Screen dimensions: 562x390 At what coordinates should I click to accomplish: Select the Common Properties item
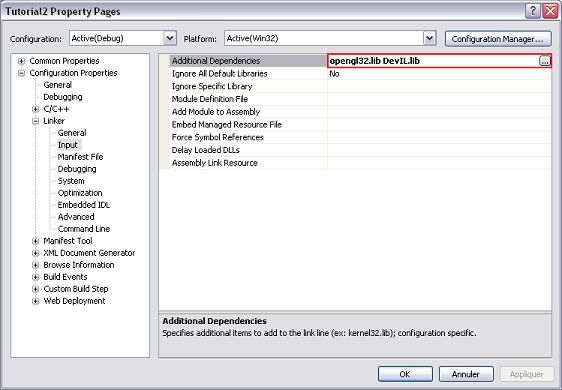(65, 61)
